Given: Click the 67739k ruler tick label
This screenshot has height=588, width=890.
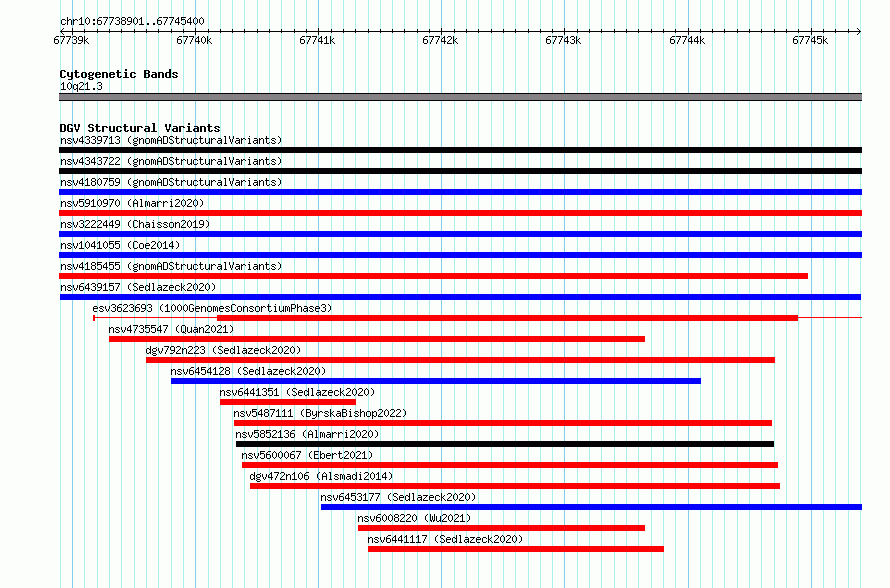Looking at the screenshot, I should point(71,40).
